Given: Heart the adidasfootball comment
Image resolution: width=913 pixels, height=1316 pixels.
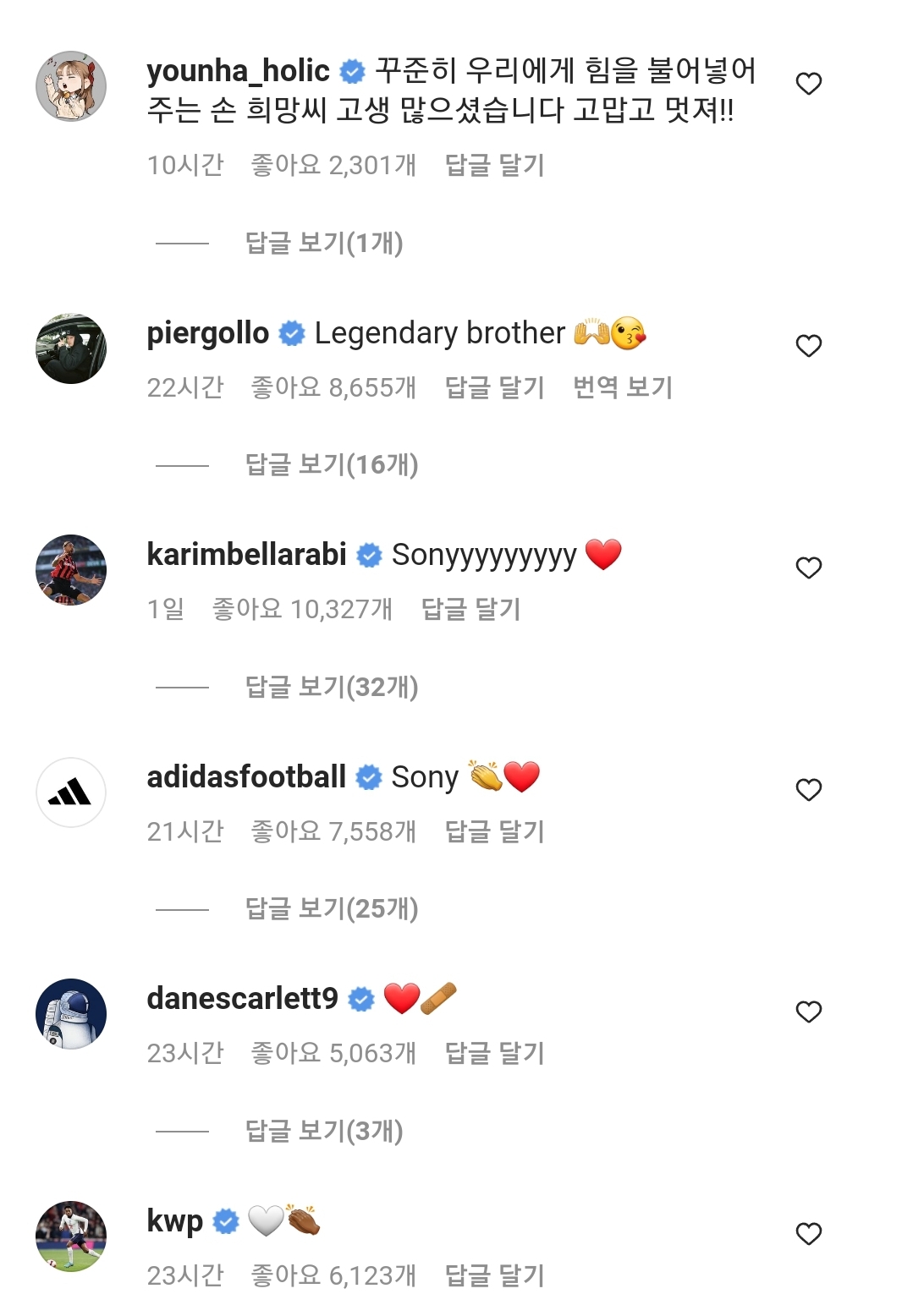Looking at the screenshot, I should coord(809,789).
